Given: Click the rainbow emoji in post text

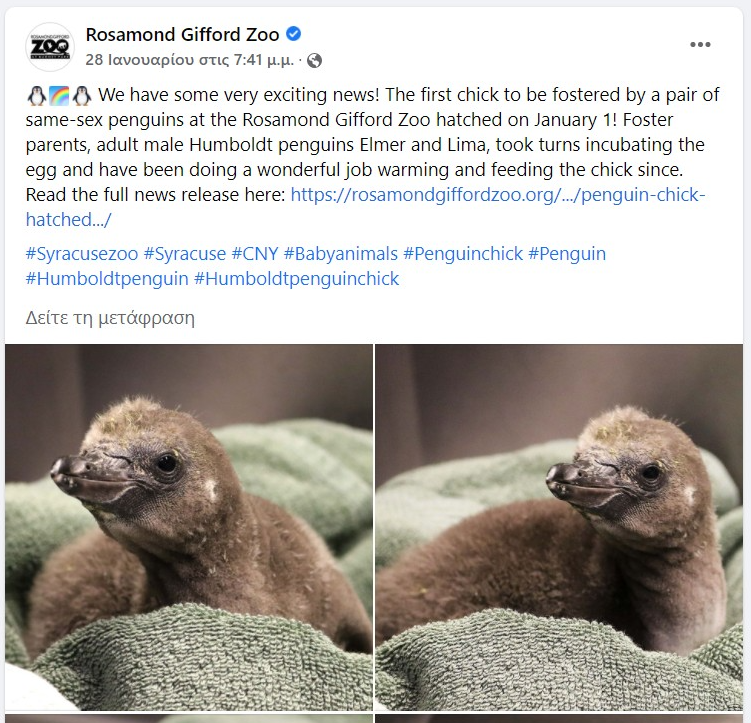Looking at the screenshot, I should click(59, 95).
